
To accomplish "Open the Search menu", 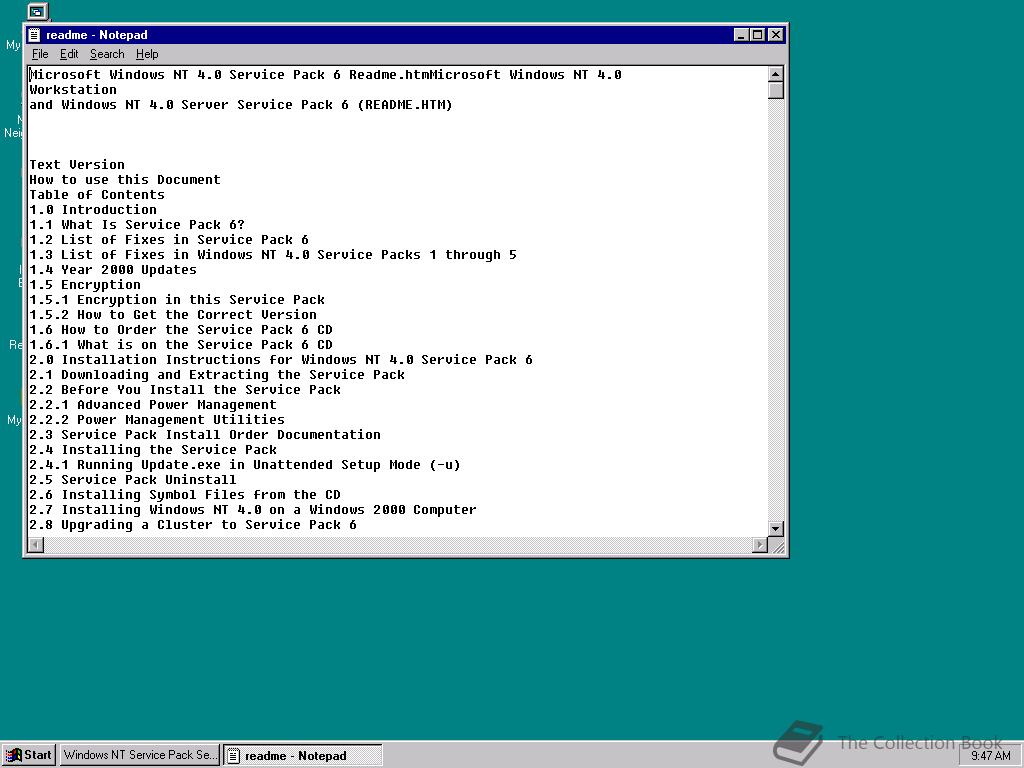I will 106,54.
